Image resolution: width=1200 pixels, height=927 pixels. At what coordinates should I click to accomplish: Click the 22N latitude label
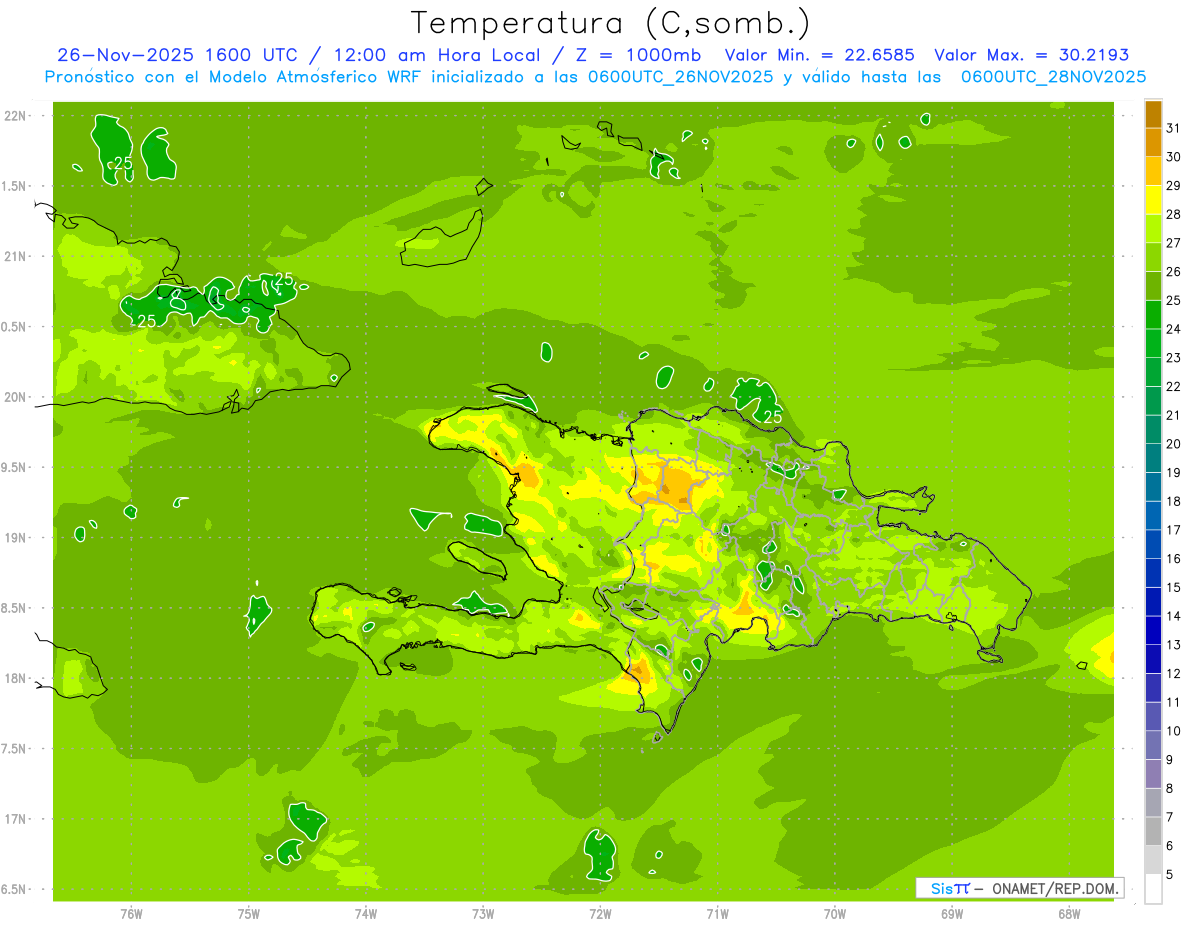[15, 115]
